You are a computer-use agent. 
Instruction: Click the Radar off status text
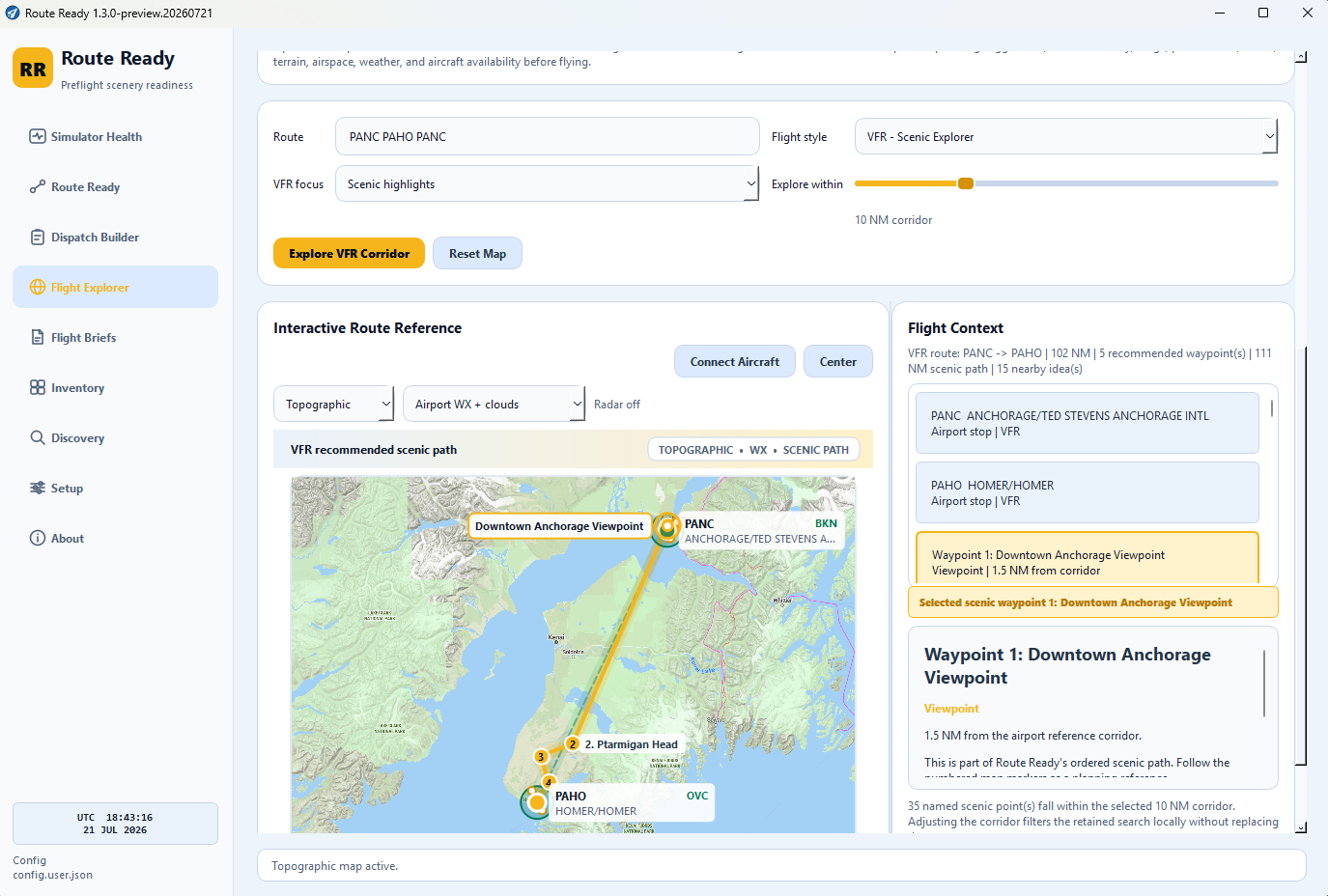(616, 405)
